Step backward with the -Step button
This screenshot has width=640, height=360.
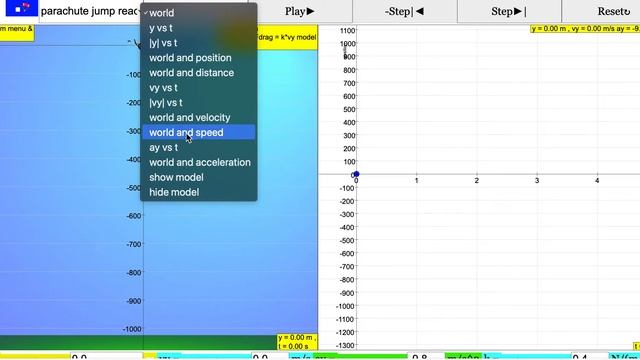[x=404, y=11]
